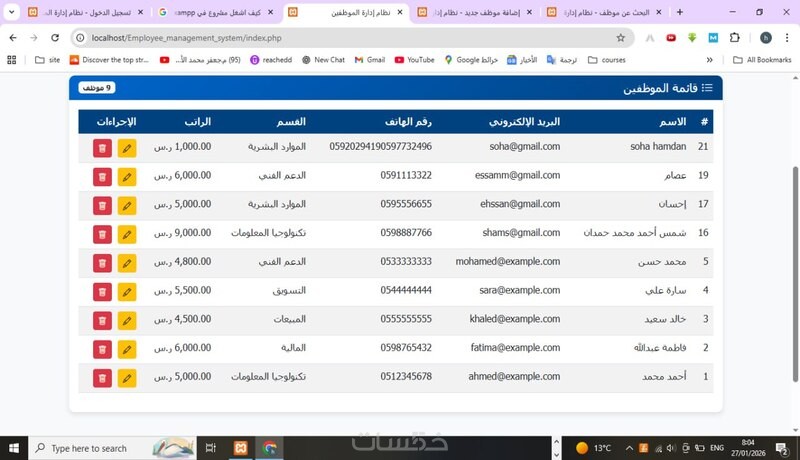800x460 pixels.
Task: Delete employee sara@example.com row
Action: pyautogui.click(x=102, y=292)
